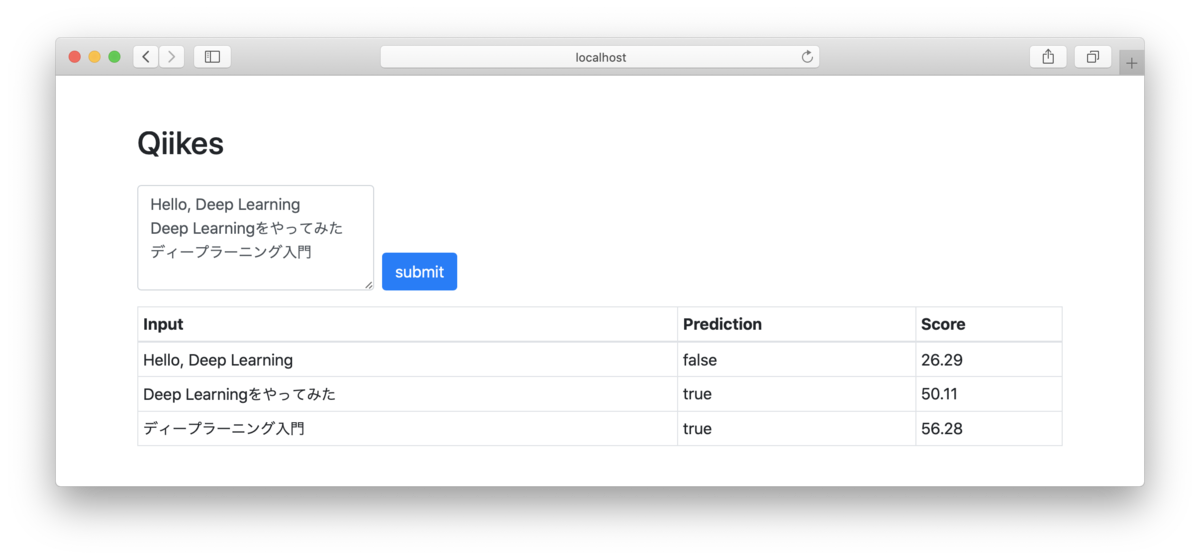Click the false prediction cell
The image size is (1200, 560).
tap(796, 360)
